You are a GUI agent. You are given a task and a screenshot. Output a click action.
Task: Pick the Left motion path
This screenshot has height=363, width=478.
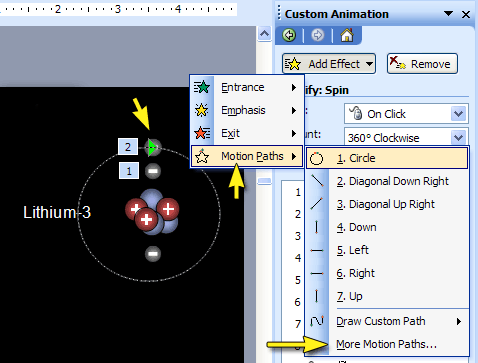coord(387,250)
